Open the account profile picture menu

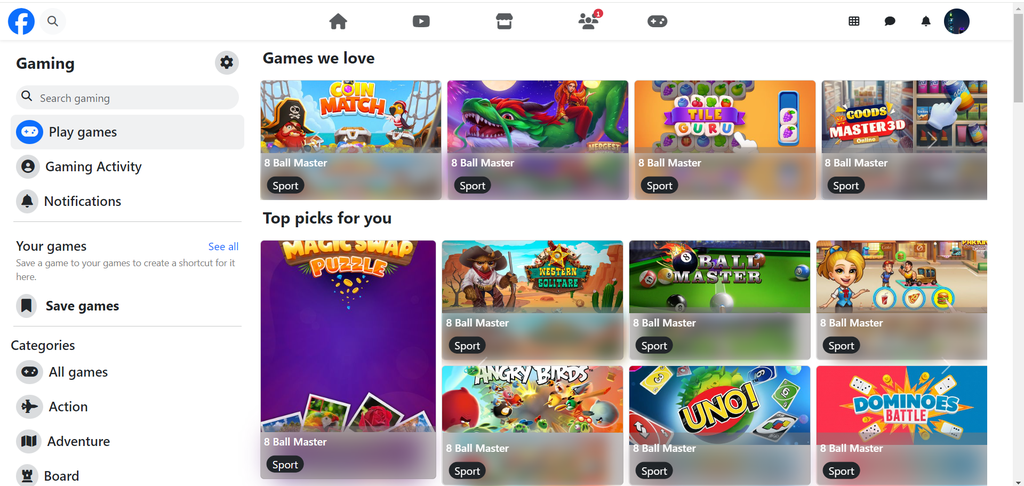[957, 22]
